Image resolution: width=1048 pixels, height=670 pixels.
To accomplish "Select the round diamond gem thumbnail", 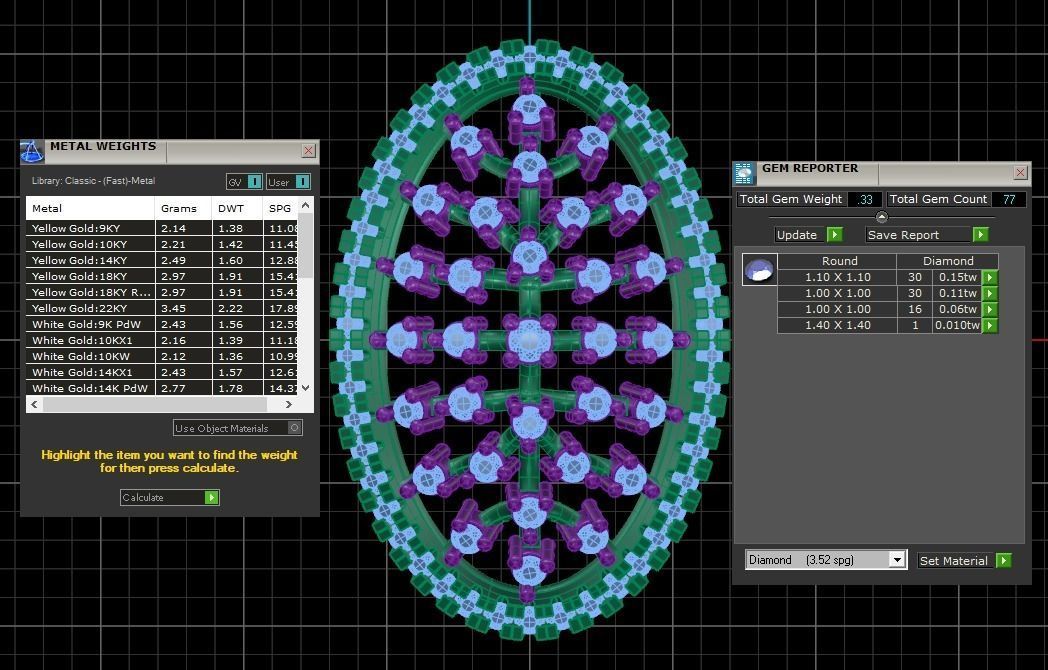I will tap(759, 269).
